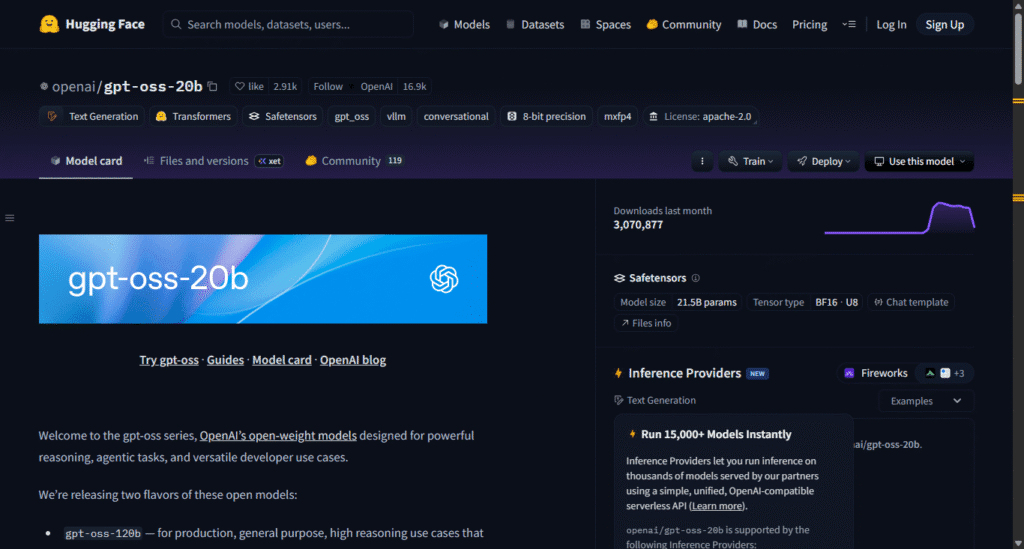Image resolution: width=1024 pixels, height=549 pixels.
Task: Open the Model card link below banner
Action: [x=281, y=360]
